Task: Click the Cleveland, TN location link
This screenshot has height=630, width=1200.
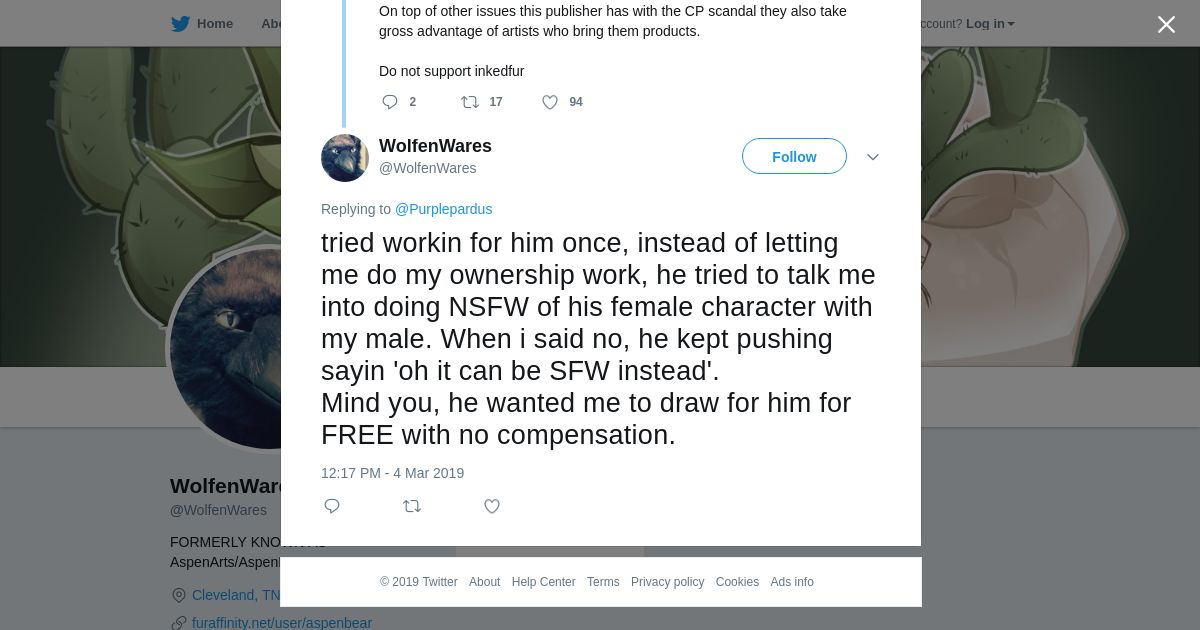Action: (x=236, y=595)
